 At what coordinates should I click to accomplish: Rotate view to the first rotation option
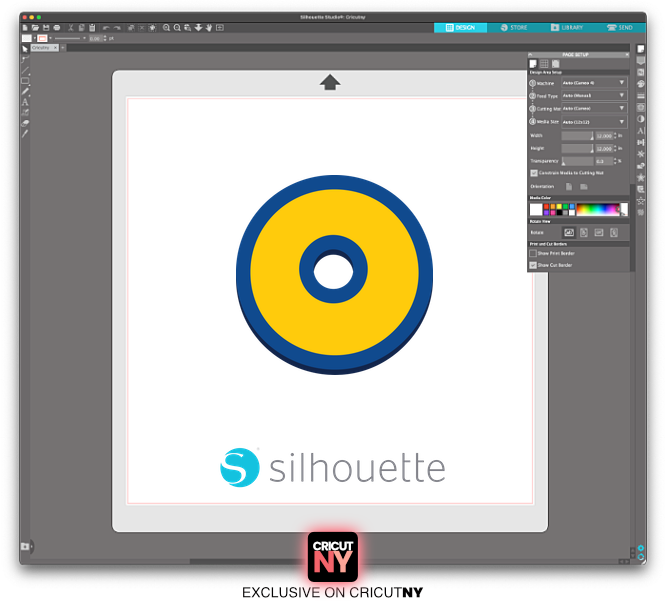coord(569,232)
